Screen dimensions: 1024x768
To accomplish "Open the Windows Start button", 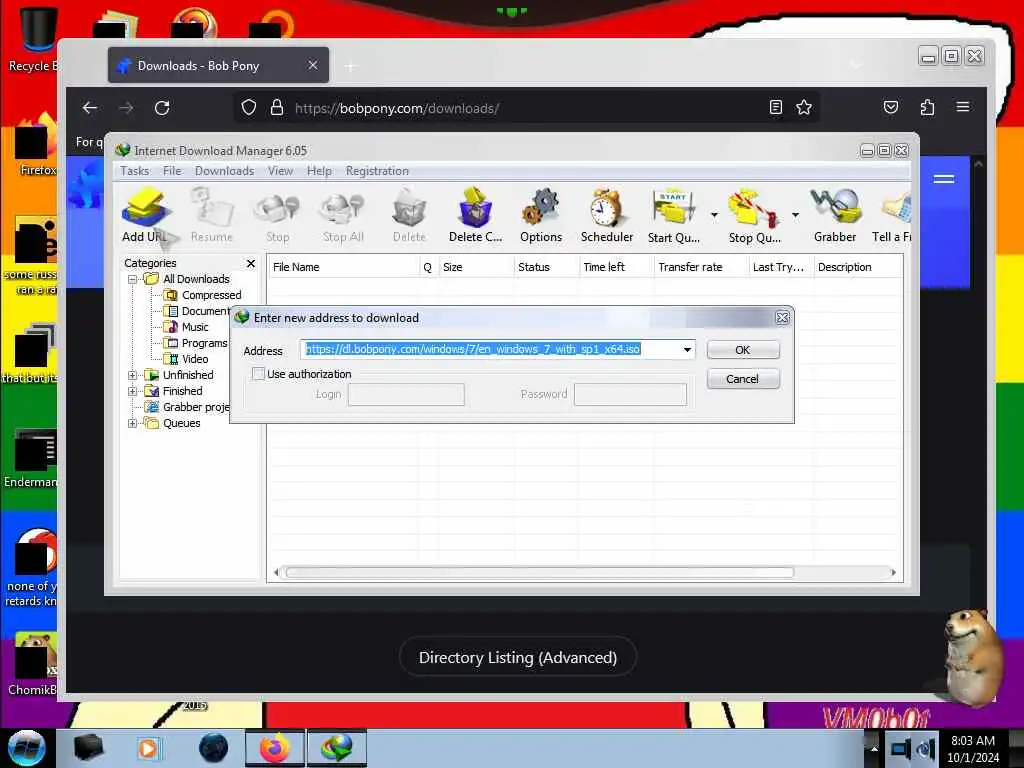I will pyautogui.click(x=26, y=748).
